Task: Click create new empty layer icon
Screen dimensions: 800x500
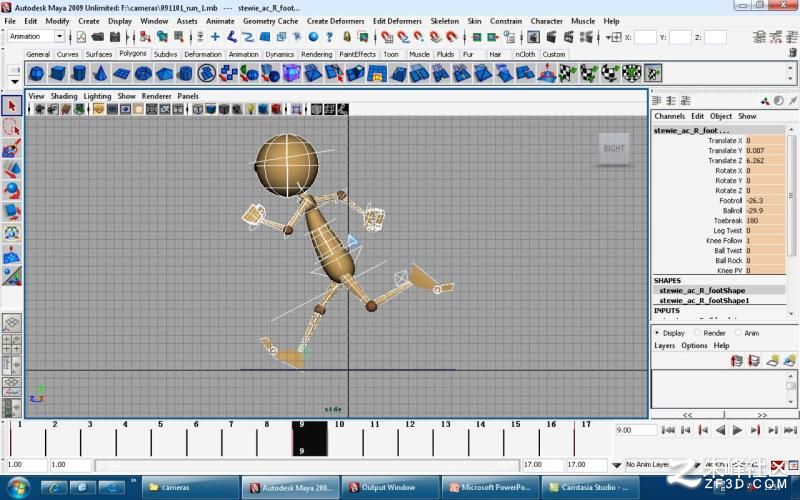Action: [772, 361]
